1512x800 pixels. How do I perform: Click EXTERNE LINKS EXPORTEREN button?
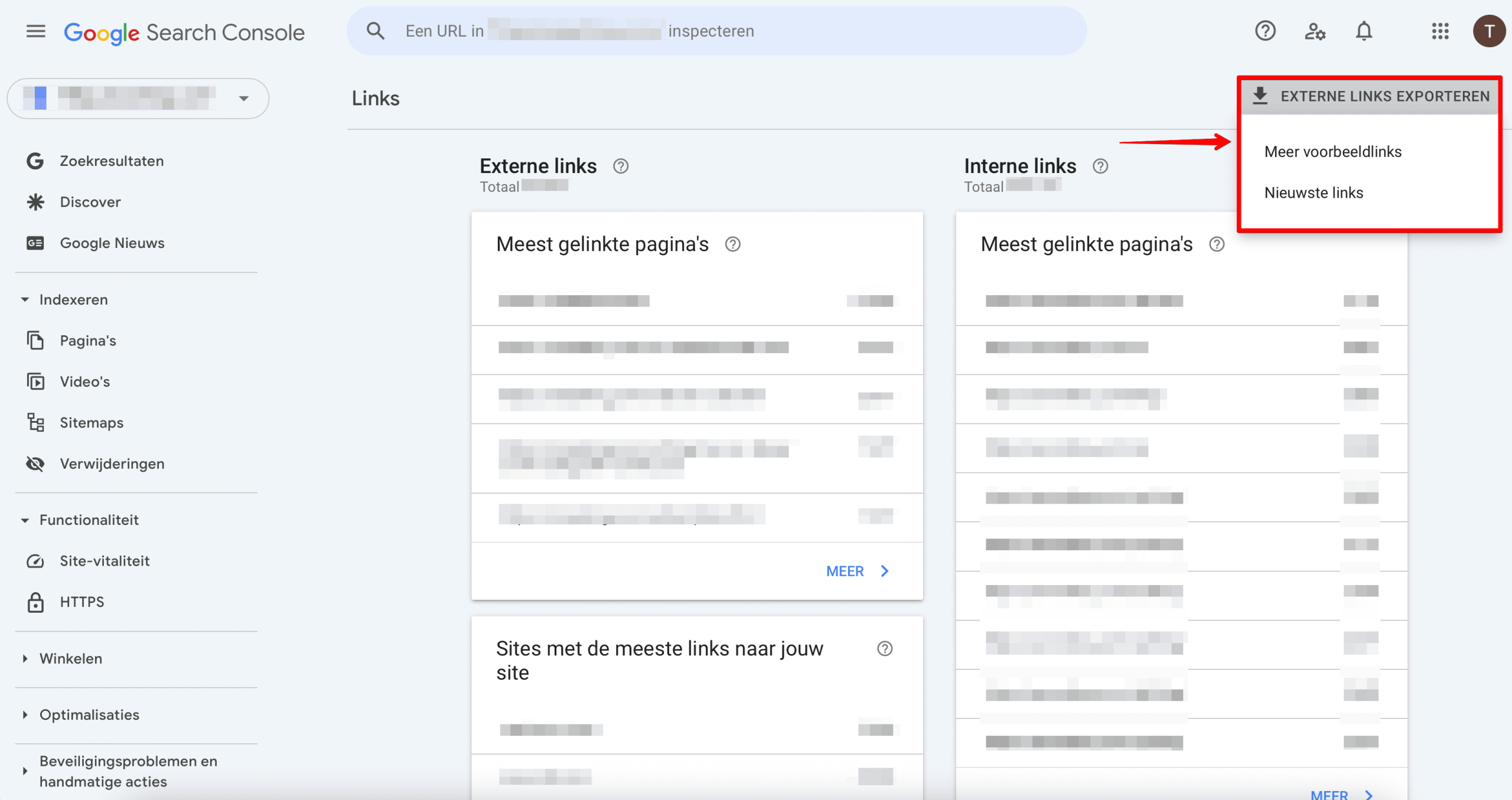[x=1370, y=96]
